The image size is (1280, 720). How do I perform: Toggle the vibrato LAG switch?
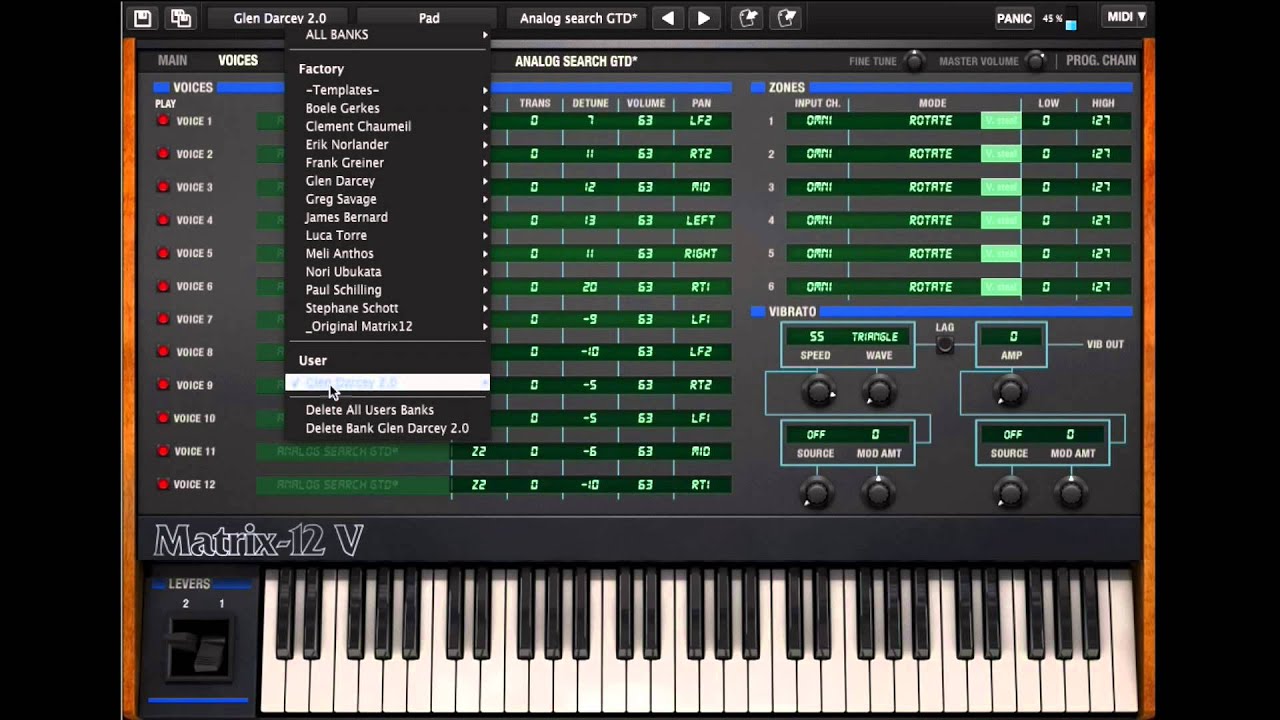[x=944, y=345]
